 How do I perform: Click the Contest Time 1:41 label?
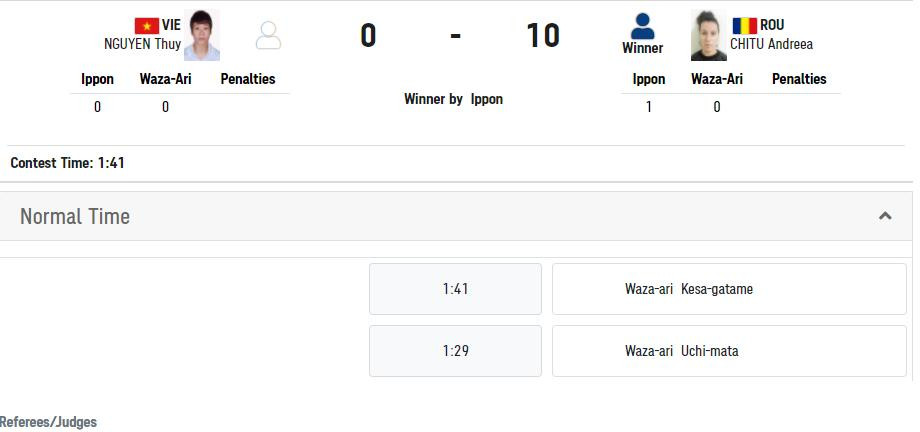(67, 162)
